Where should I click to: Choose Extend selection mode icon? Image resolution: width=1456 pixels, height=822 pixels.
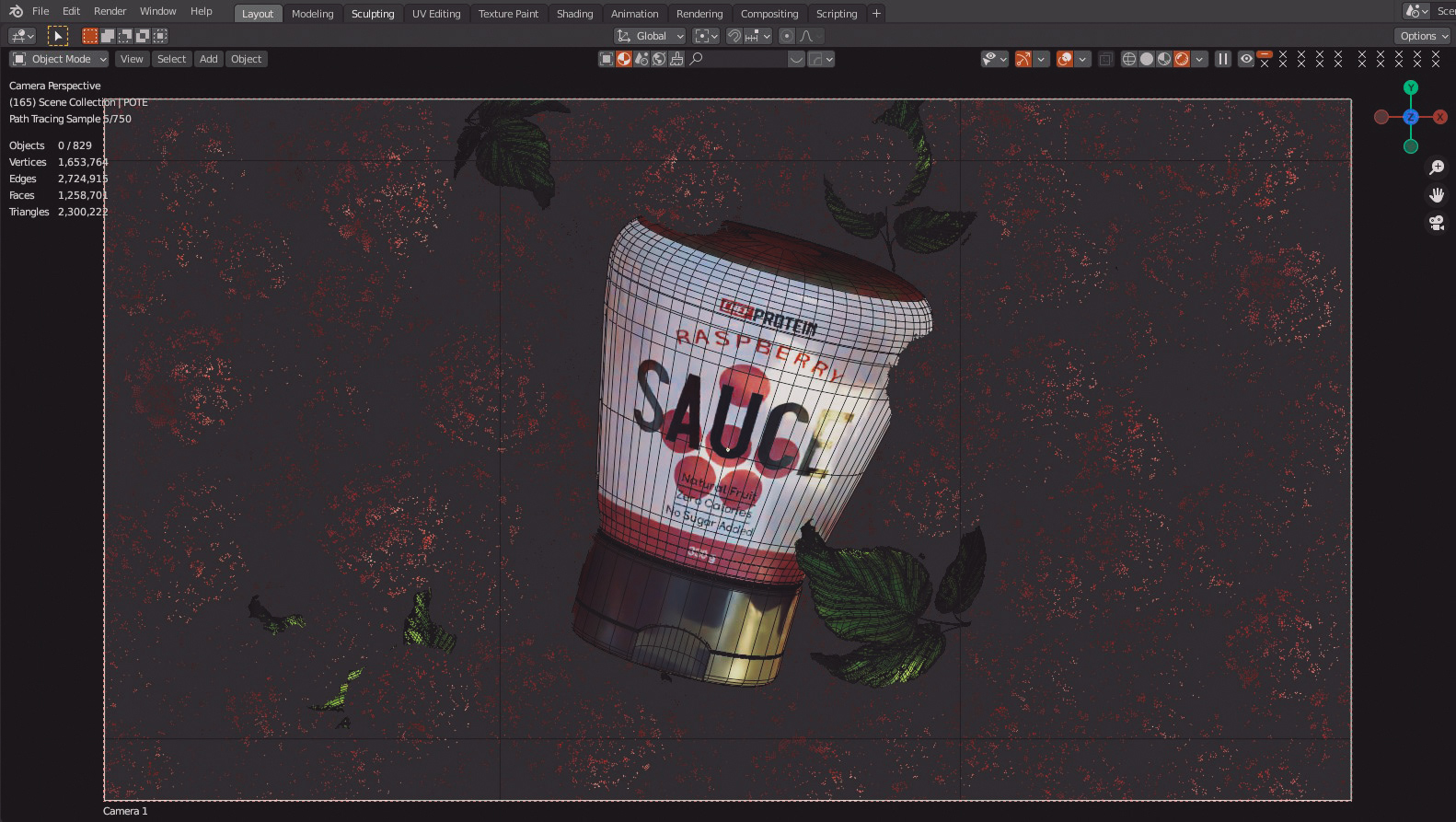[108, 36]
